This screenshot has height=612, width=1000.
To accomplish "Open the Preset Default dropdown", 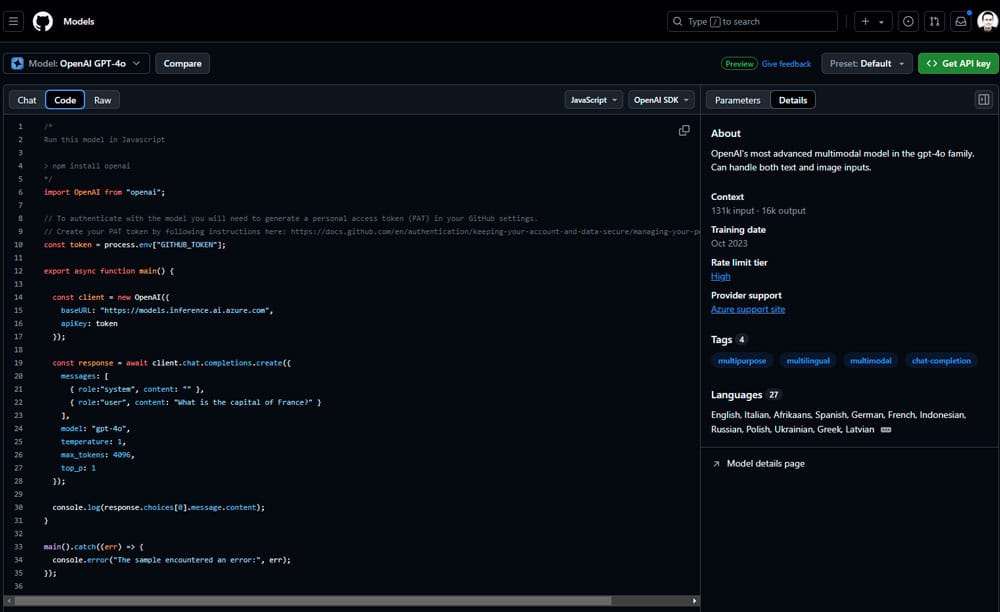I will (867, 64).
